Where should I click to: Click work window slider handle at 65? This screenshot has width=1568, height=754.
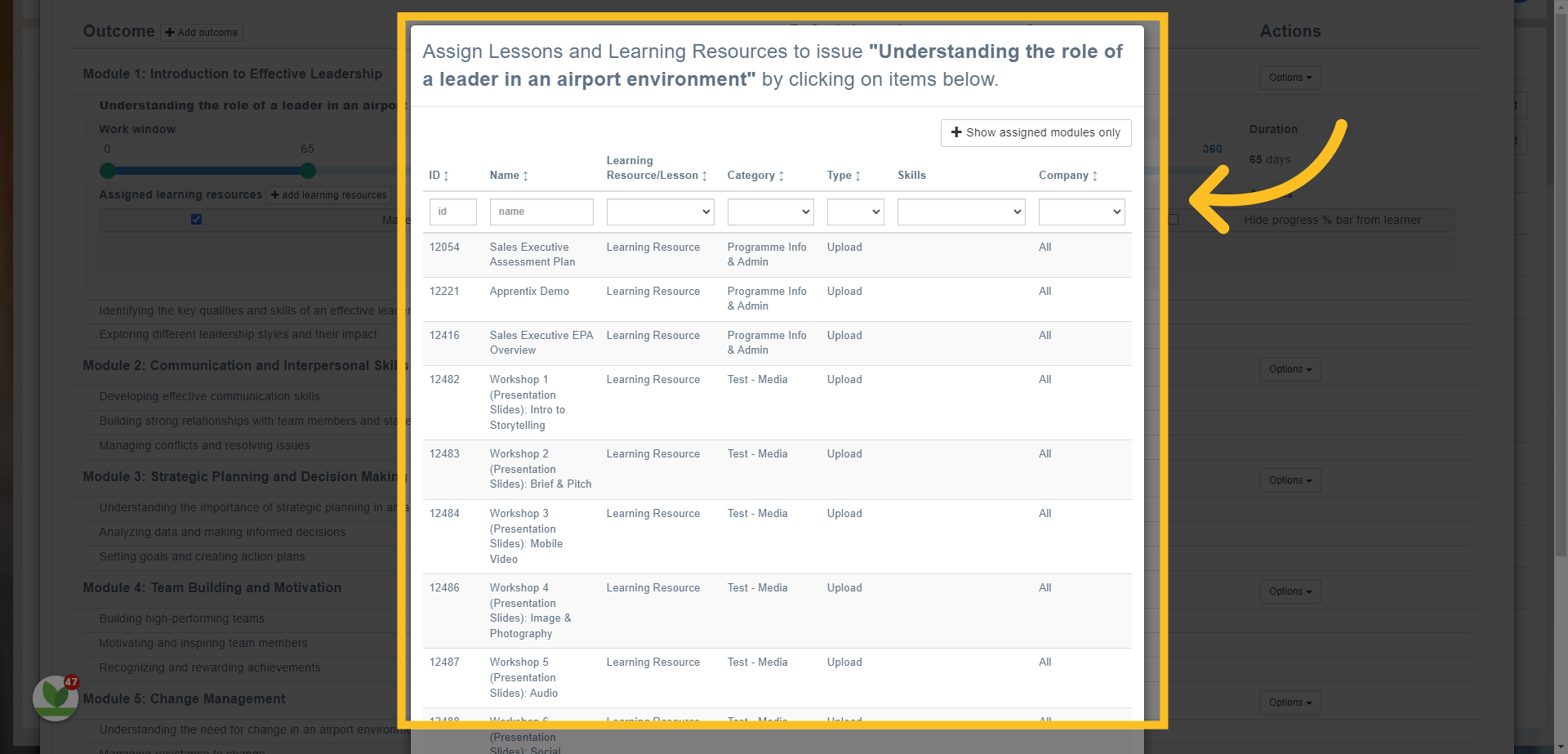pos(308,171)
